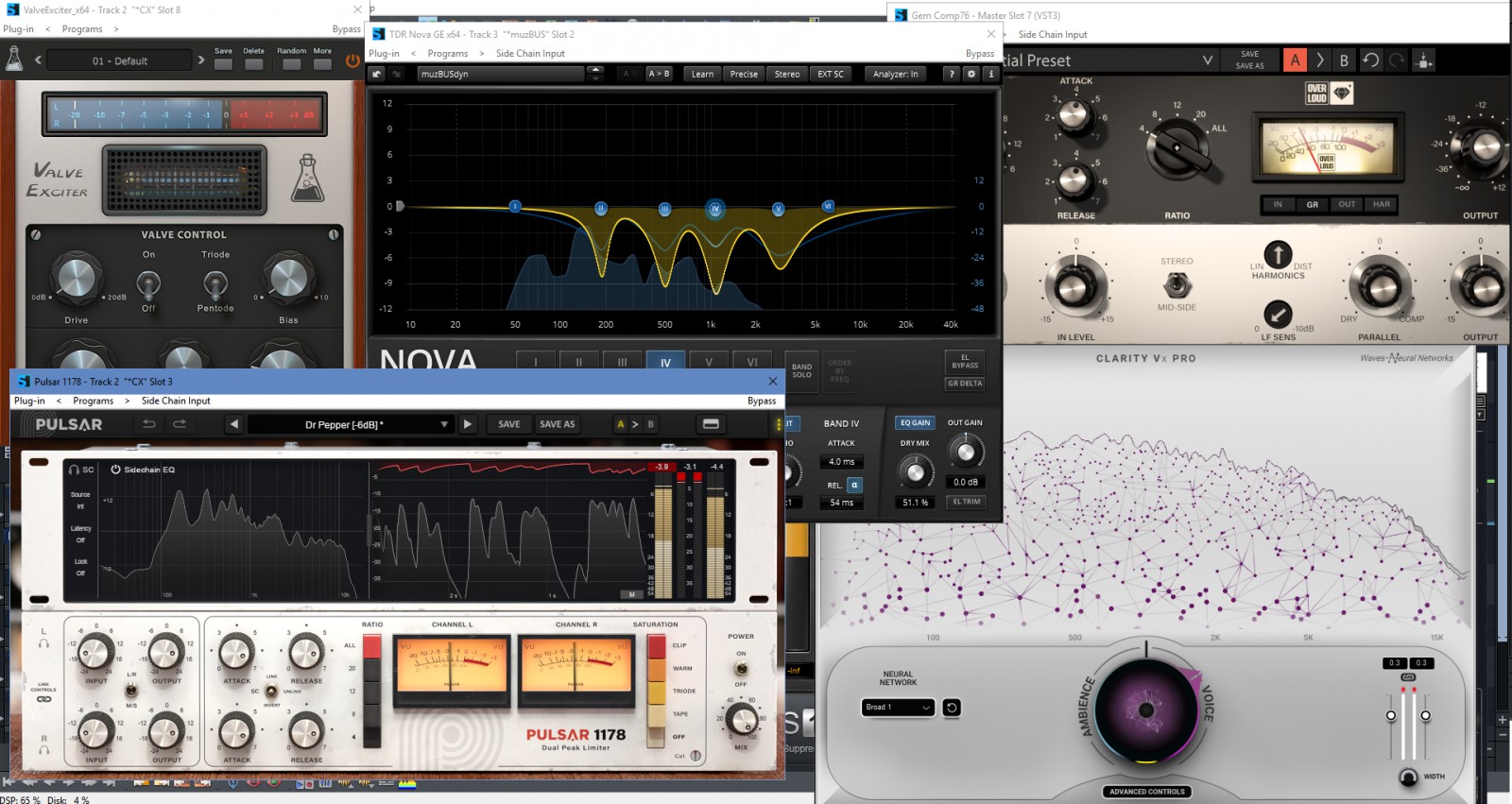Open Valve Exciter metronome-shaped logo icon
1512x804 pixels.
click(14, 60)
